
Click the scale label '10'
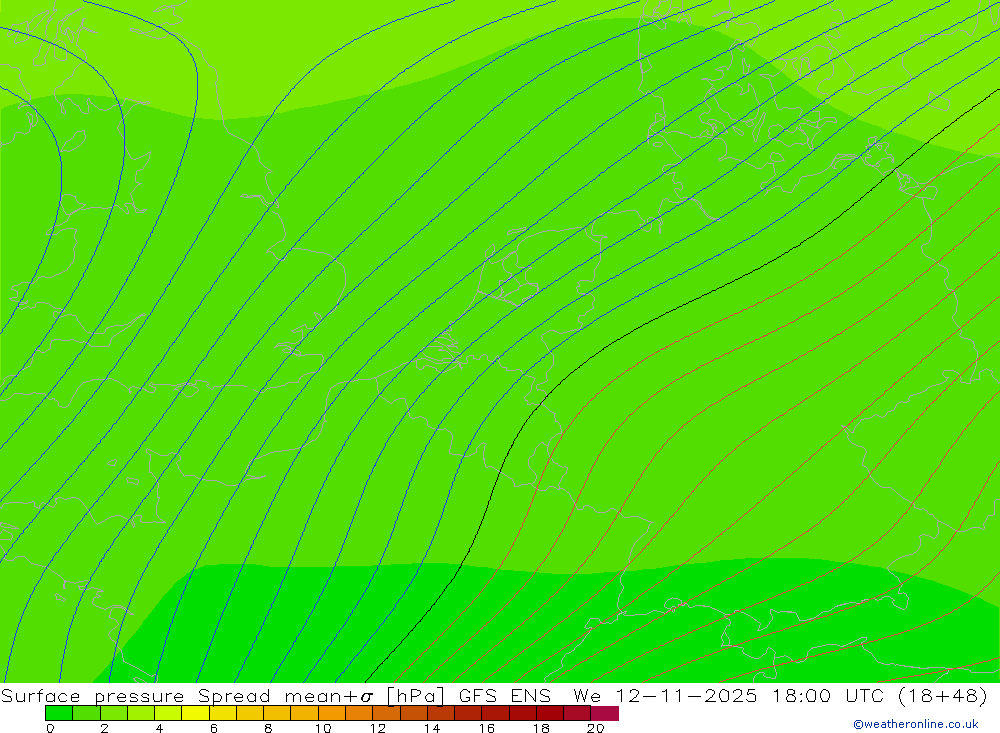323,728
